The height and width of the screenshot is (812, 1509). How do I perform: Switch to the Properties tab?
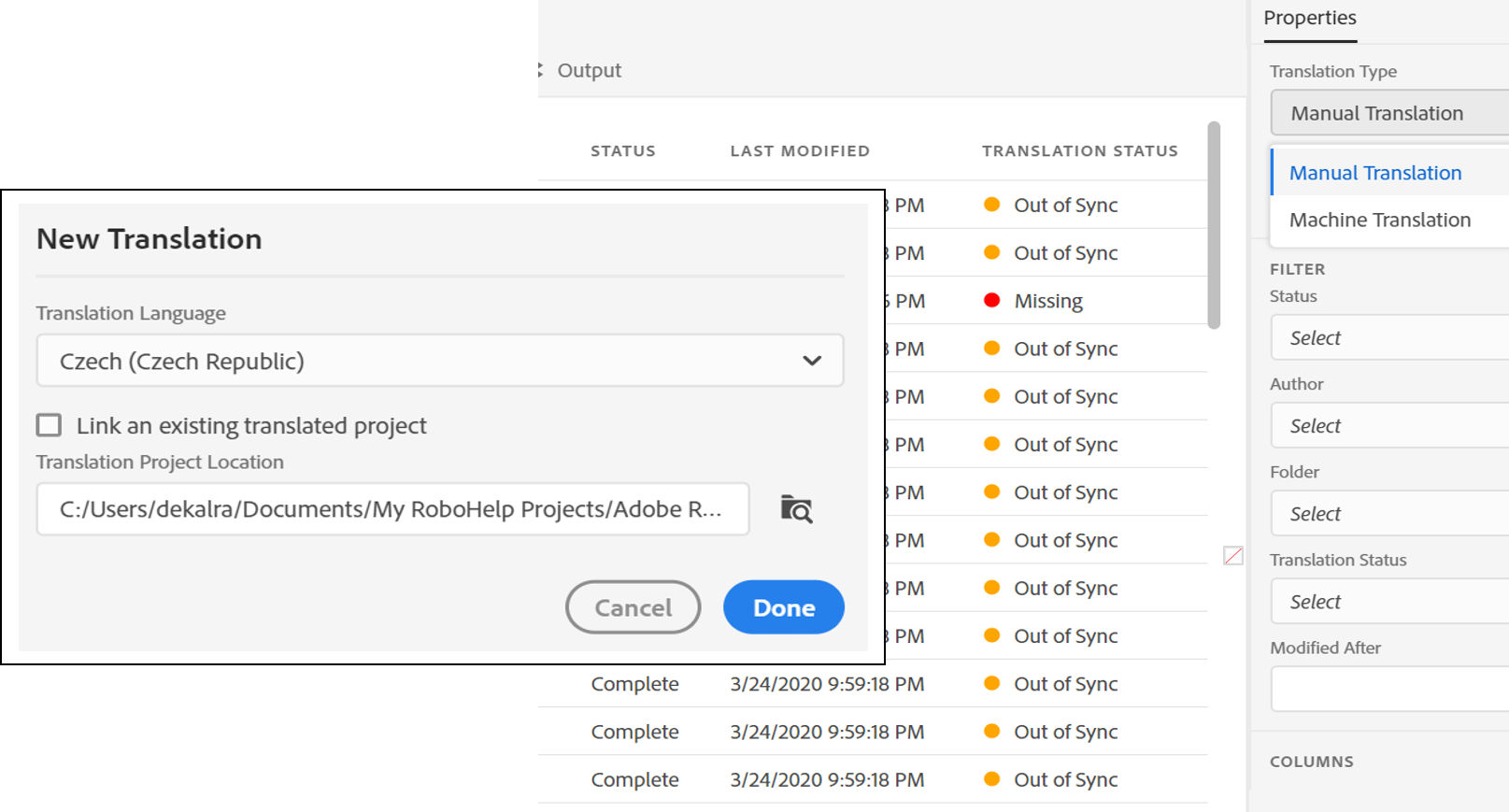[1310, 19]
